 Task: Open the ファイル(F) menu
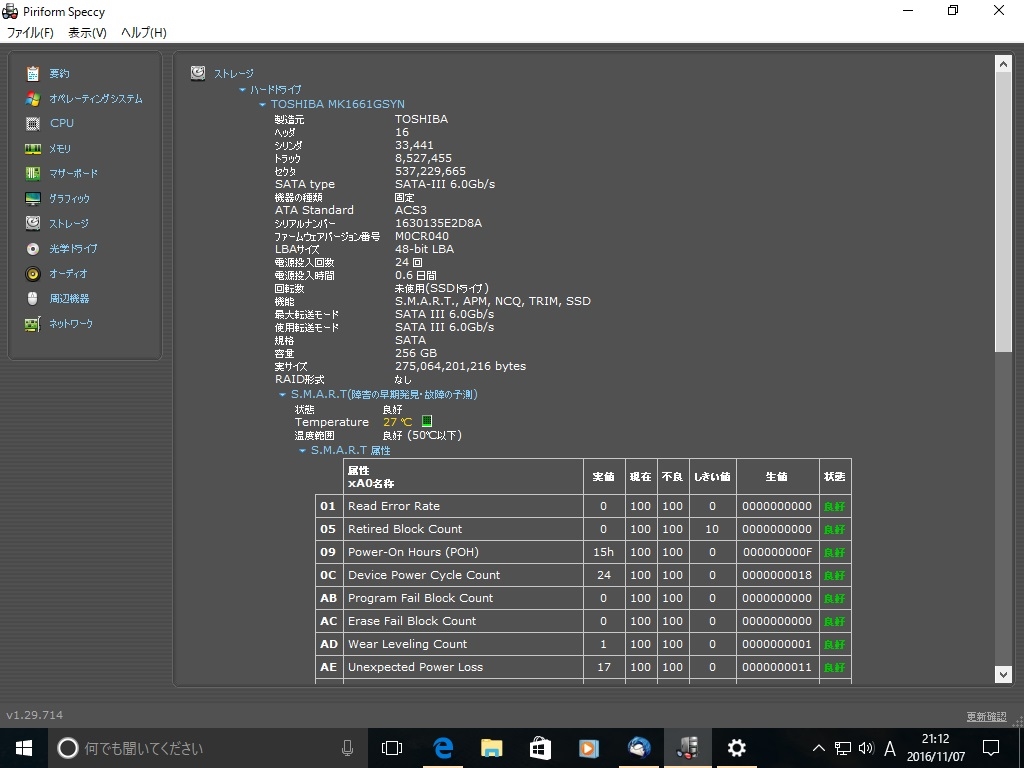[x=30, y=33]
